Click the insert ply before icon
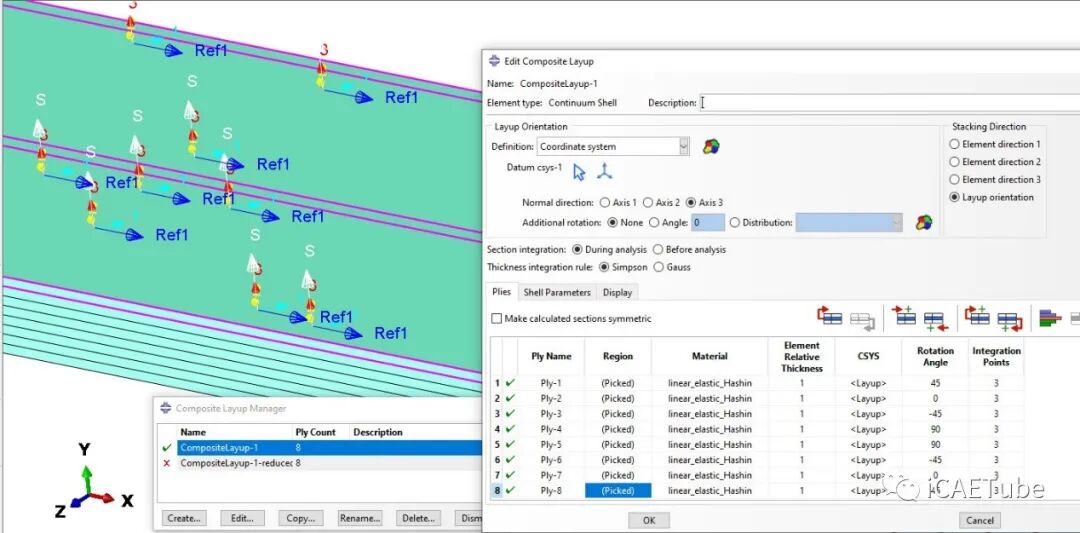The width and height of the screenshot is (1080, 533). (904, 317)
